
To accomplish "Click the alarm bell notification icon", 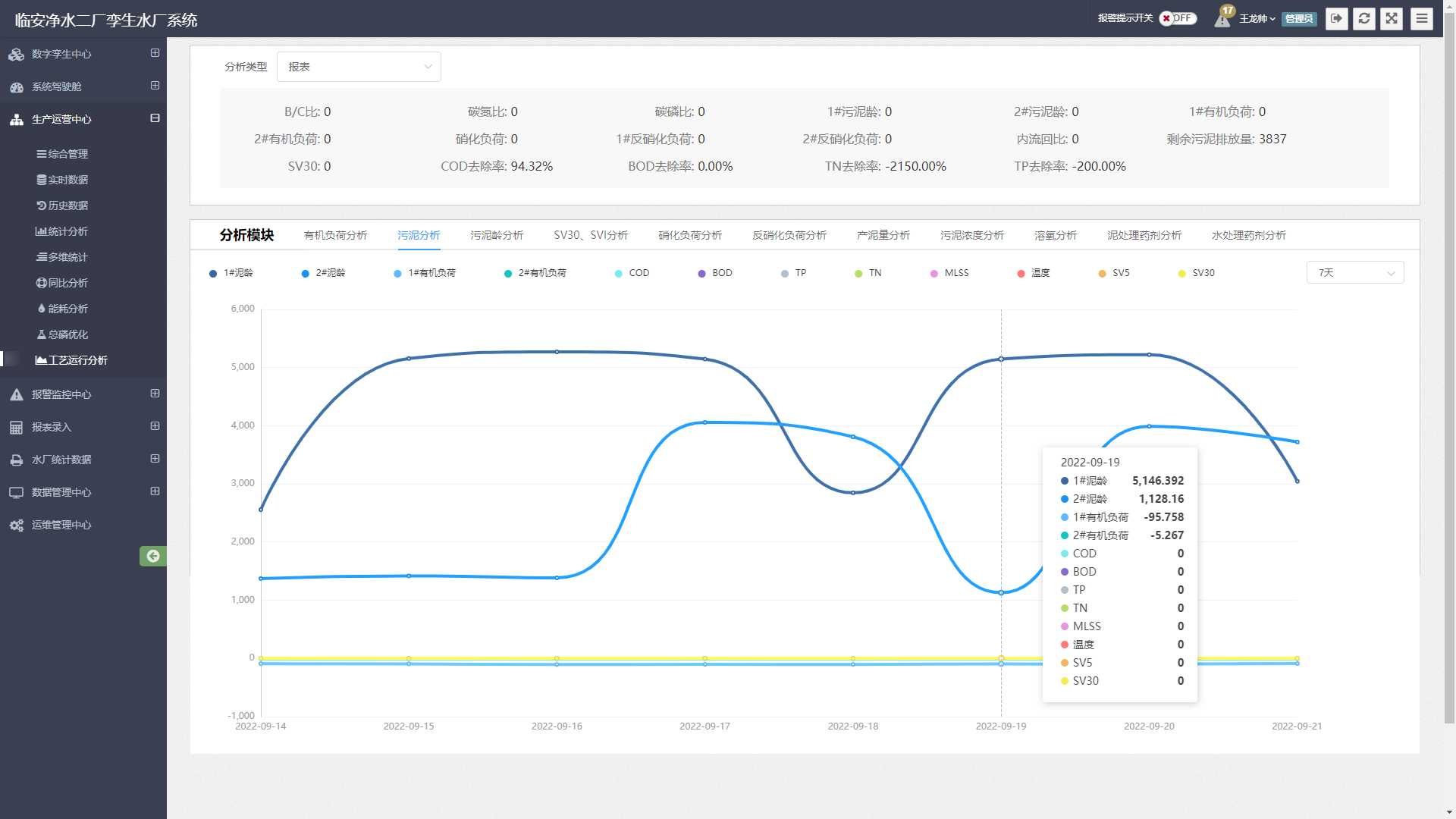I will tap(1222, 19).
